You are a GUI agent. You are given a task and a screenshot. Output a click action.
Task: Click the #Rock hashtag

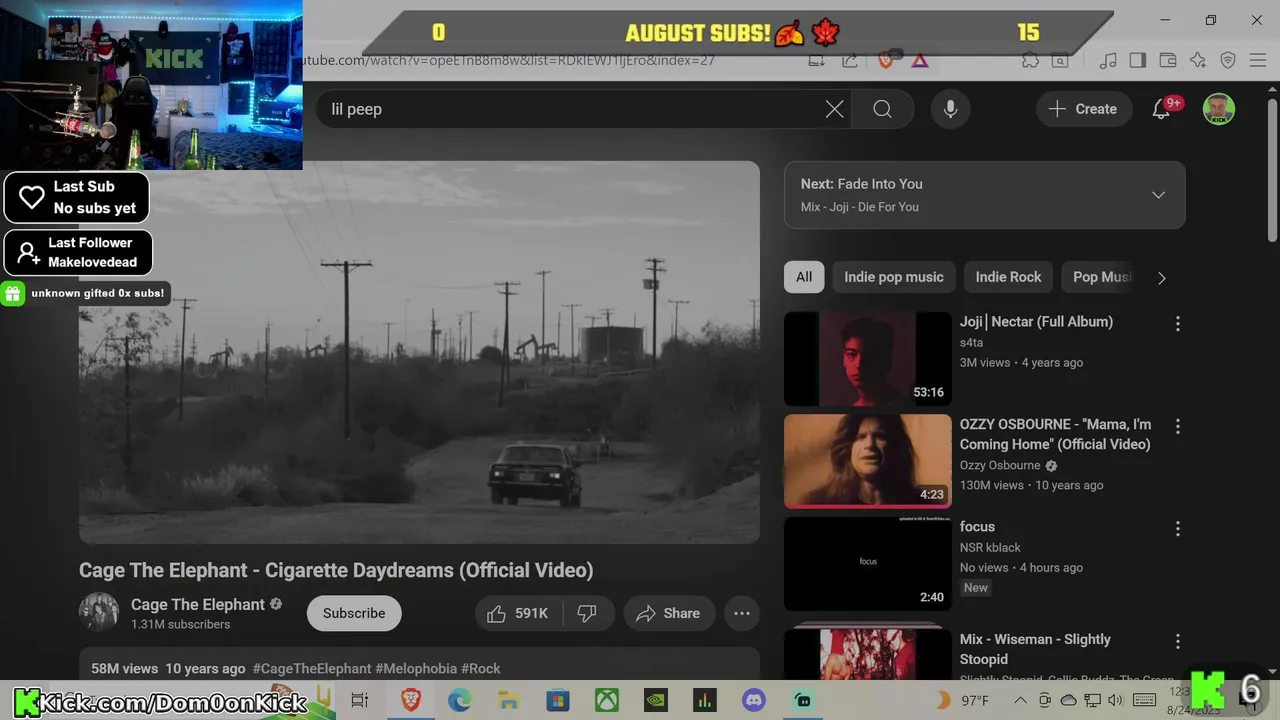(481, 668)
